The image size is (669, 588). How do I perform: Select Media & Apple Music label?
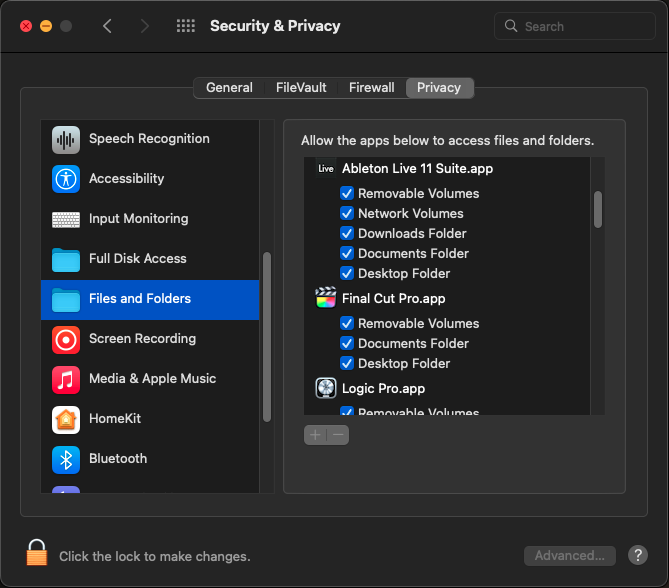pos(152,378)
